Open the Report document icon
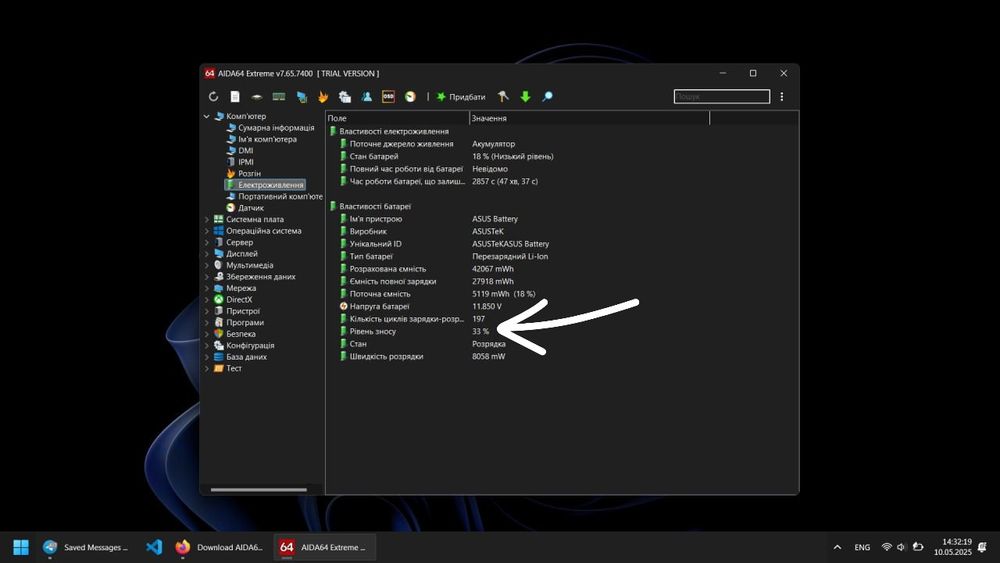 [x=235, y=96]
